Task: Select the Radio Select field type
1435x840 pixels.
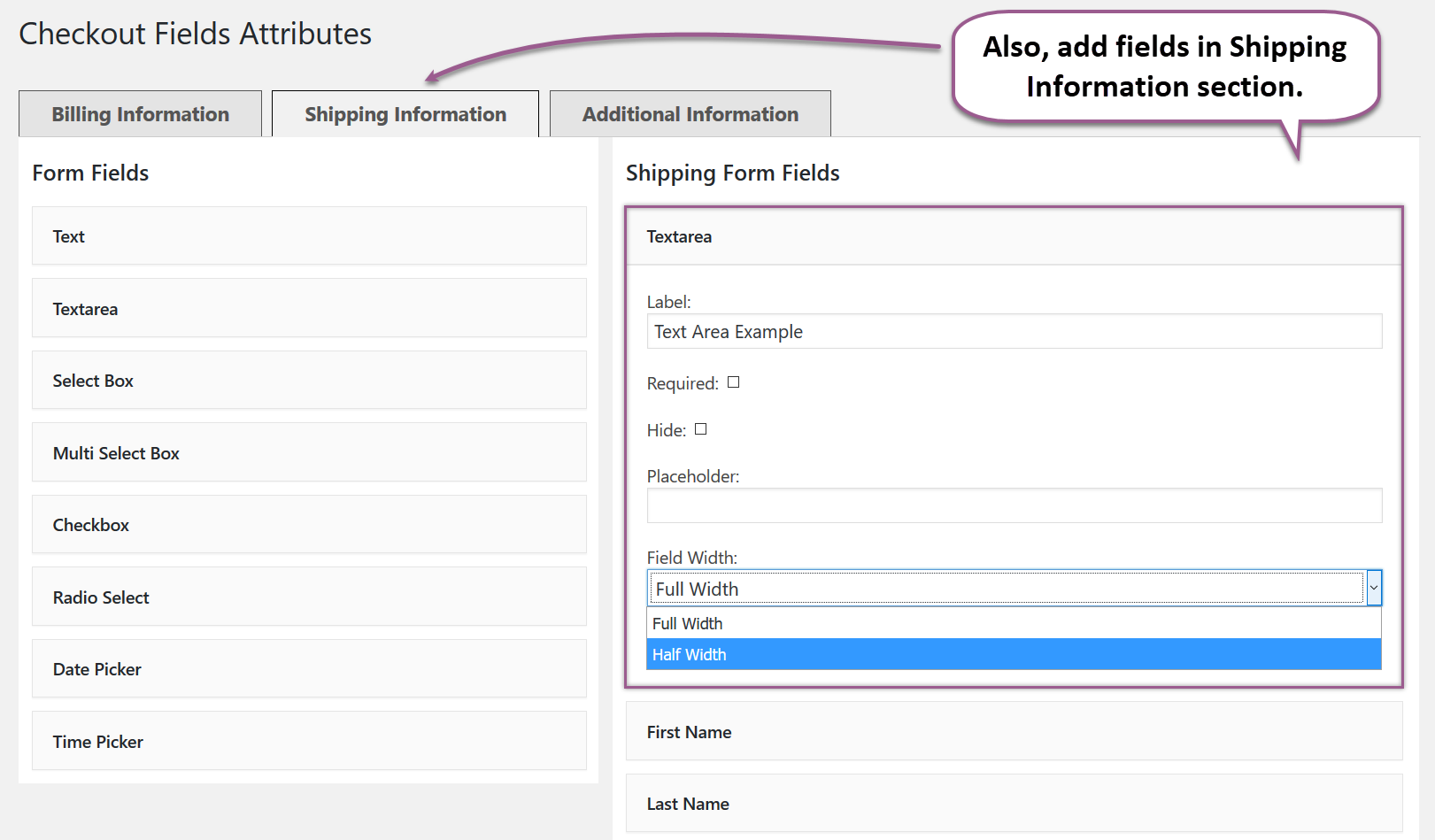Action: pyautogui.click(x=309, y=597)
